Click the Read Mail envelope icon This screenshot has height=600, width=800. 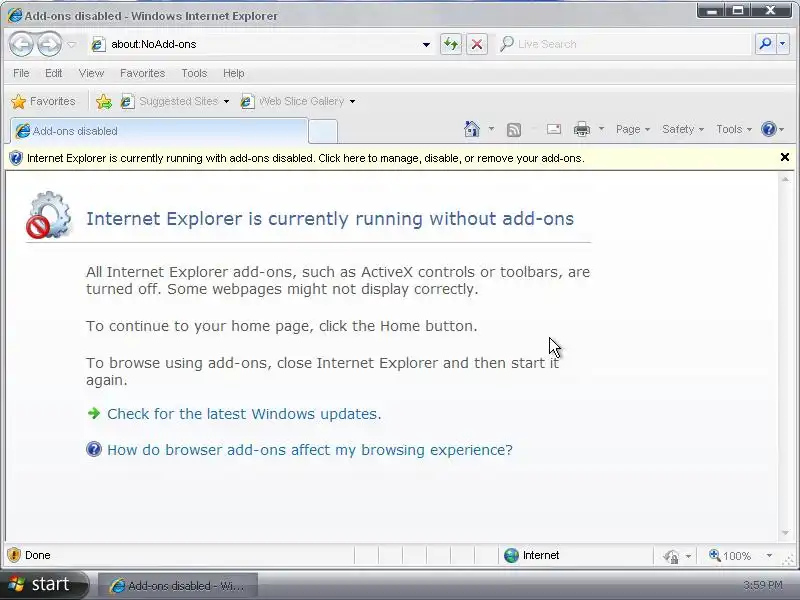pos(554,129)
